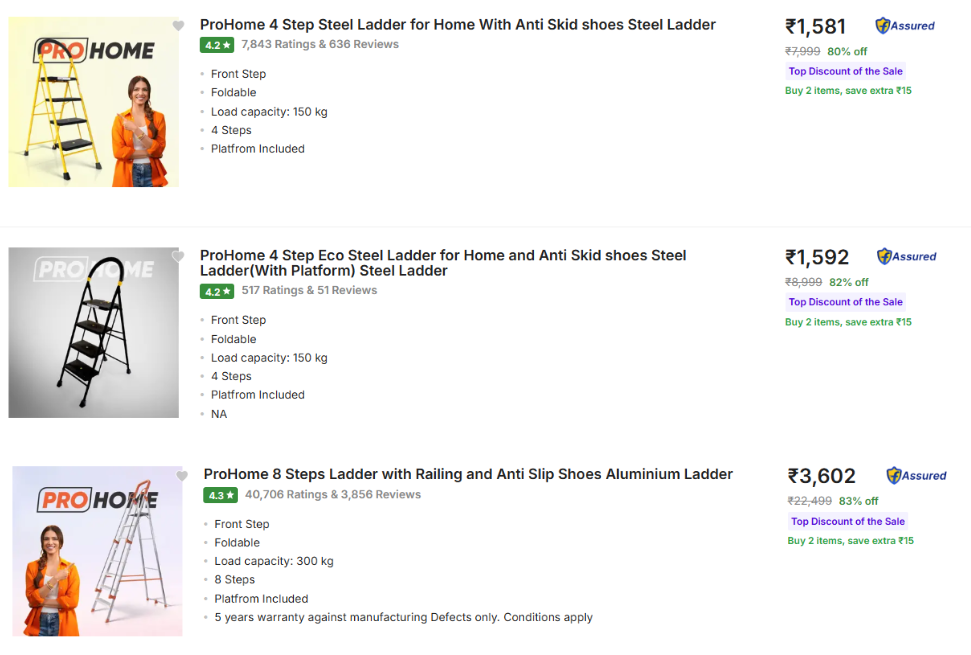Wishlist the yellow 4 Step Steel Ladder

pos(178,26)
